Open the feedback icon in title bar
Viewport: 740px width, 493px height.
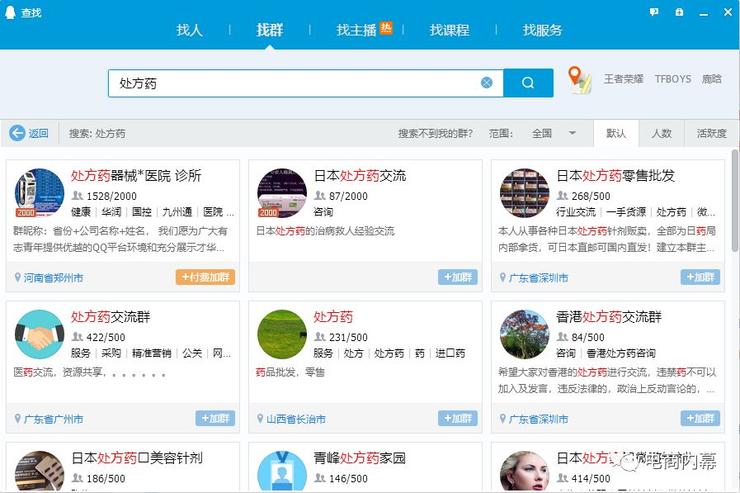pyautogui.click(x=654, y=12)
